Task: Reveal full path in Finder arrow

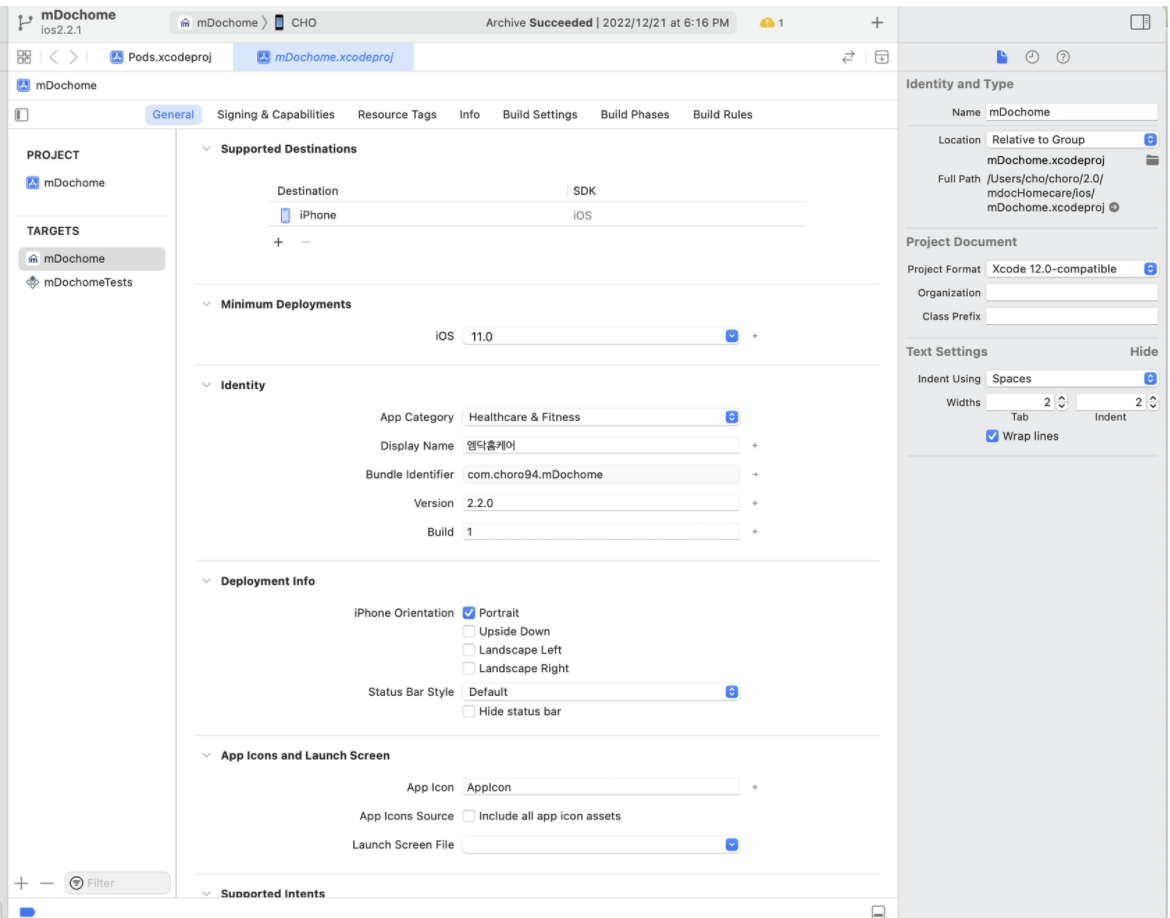Action: (1114, 207)
